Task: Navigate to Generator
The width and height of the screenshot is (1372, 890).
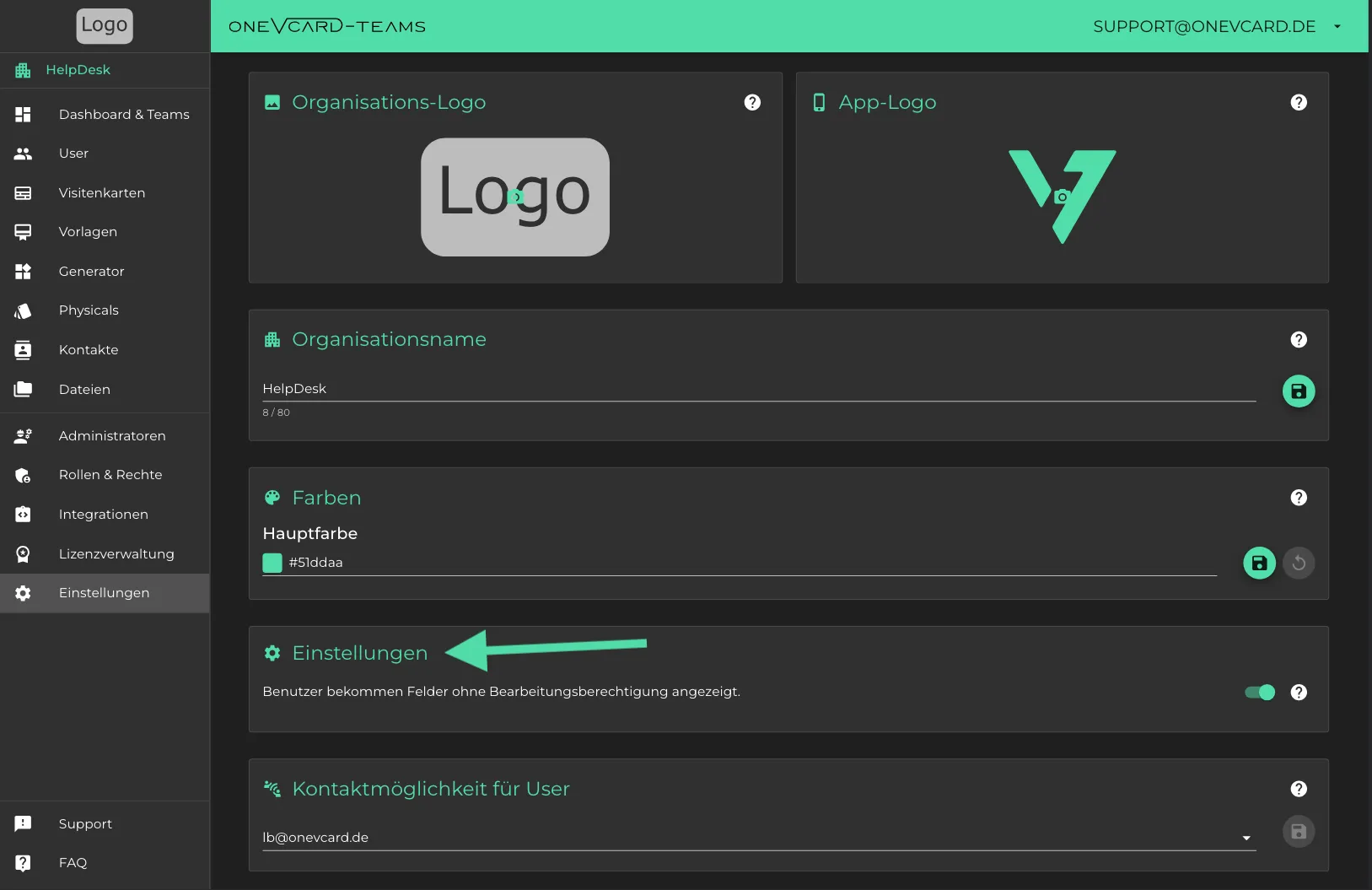Action: pyautogui.click(x=105, y=272)
